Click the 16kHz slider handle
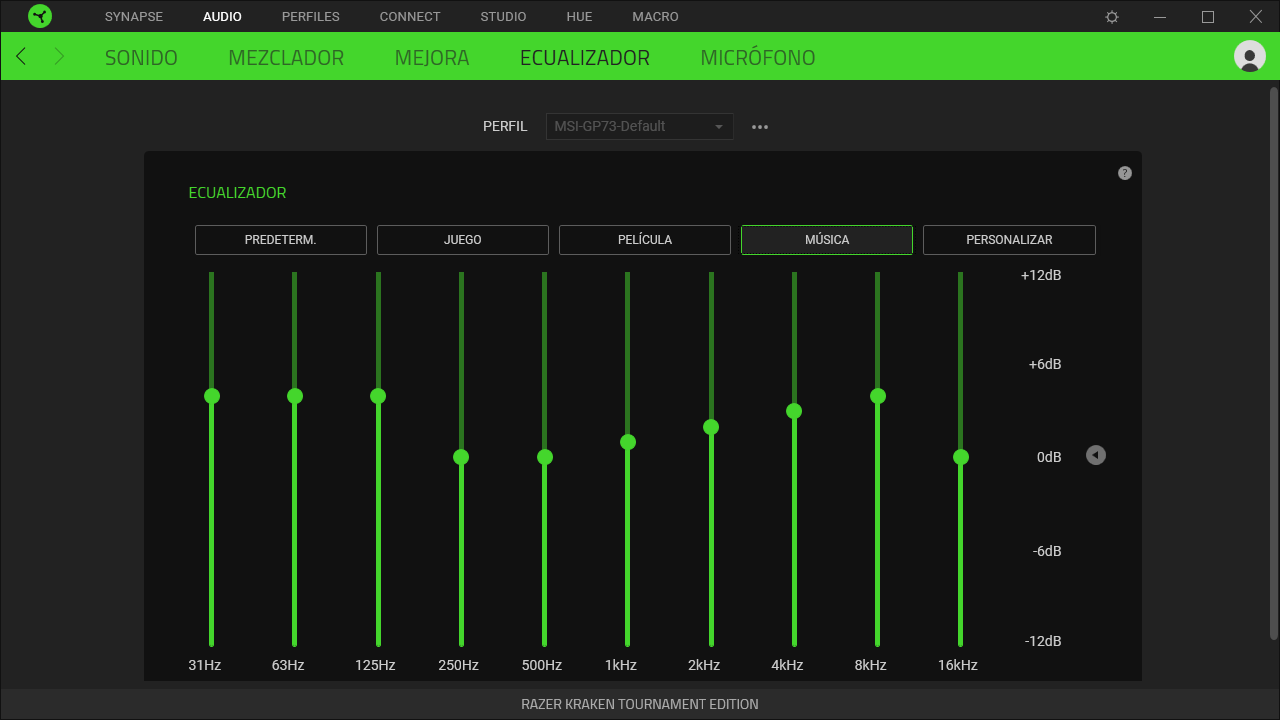Viewport: 1280px width, 720px height. point(961,457)
